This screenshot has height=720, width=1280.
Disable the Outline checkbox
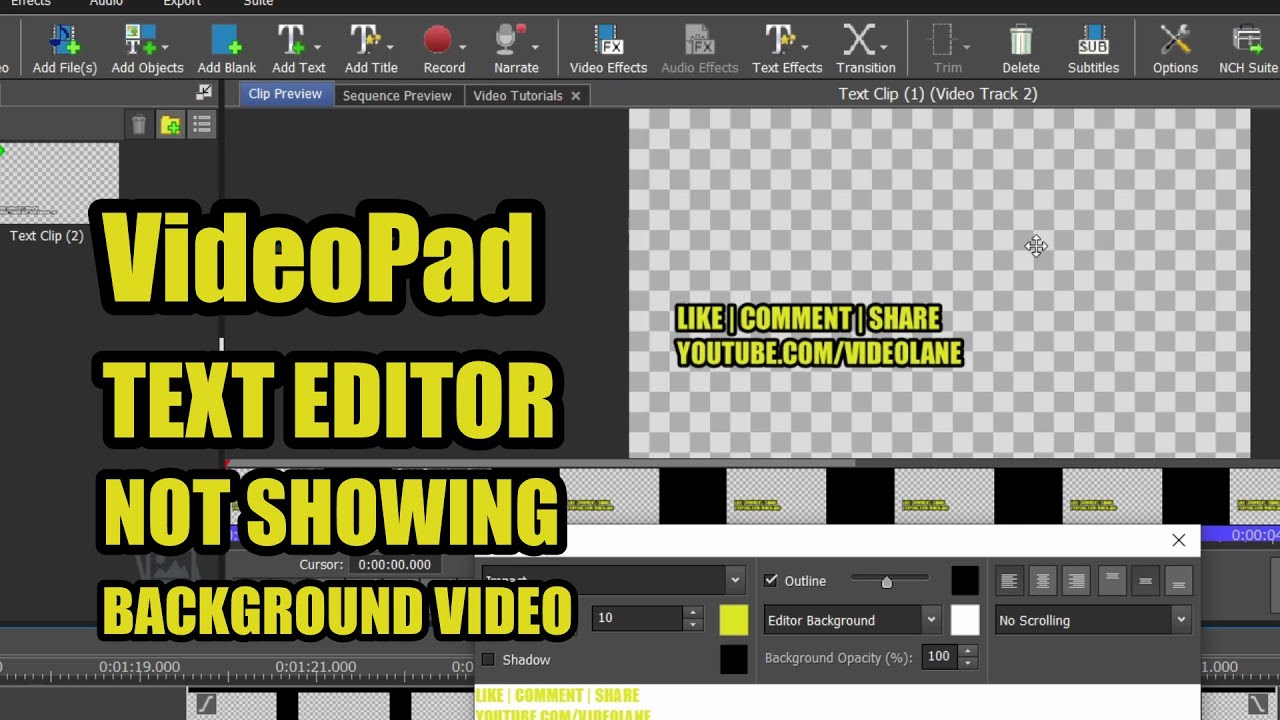tap(771, 581)
